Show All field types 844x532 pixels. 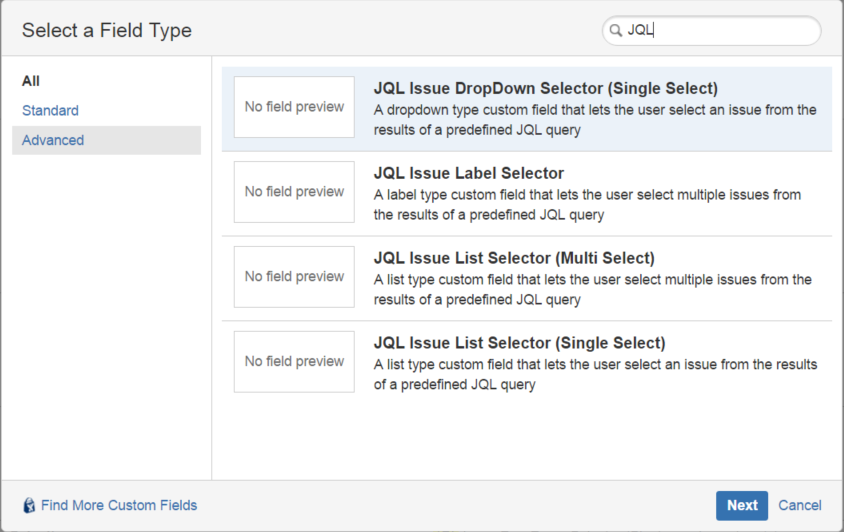31,81
